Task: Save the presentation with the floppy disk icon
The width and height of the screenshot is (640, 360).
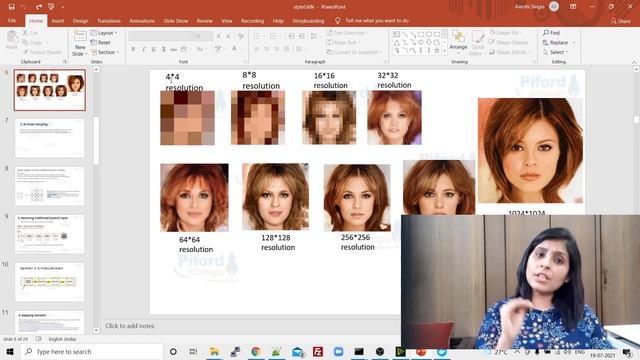Action: point(11,7)
